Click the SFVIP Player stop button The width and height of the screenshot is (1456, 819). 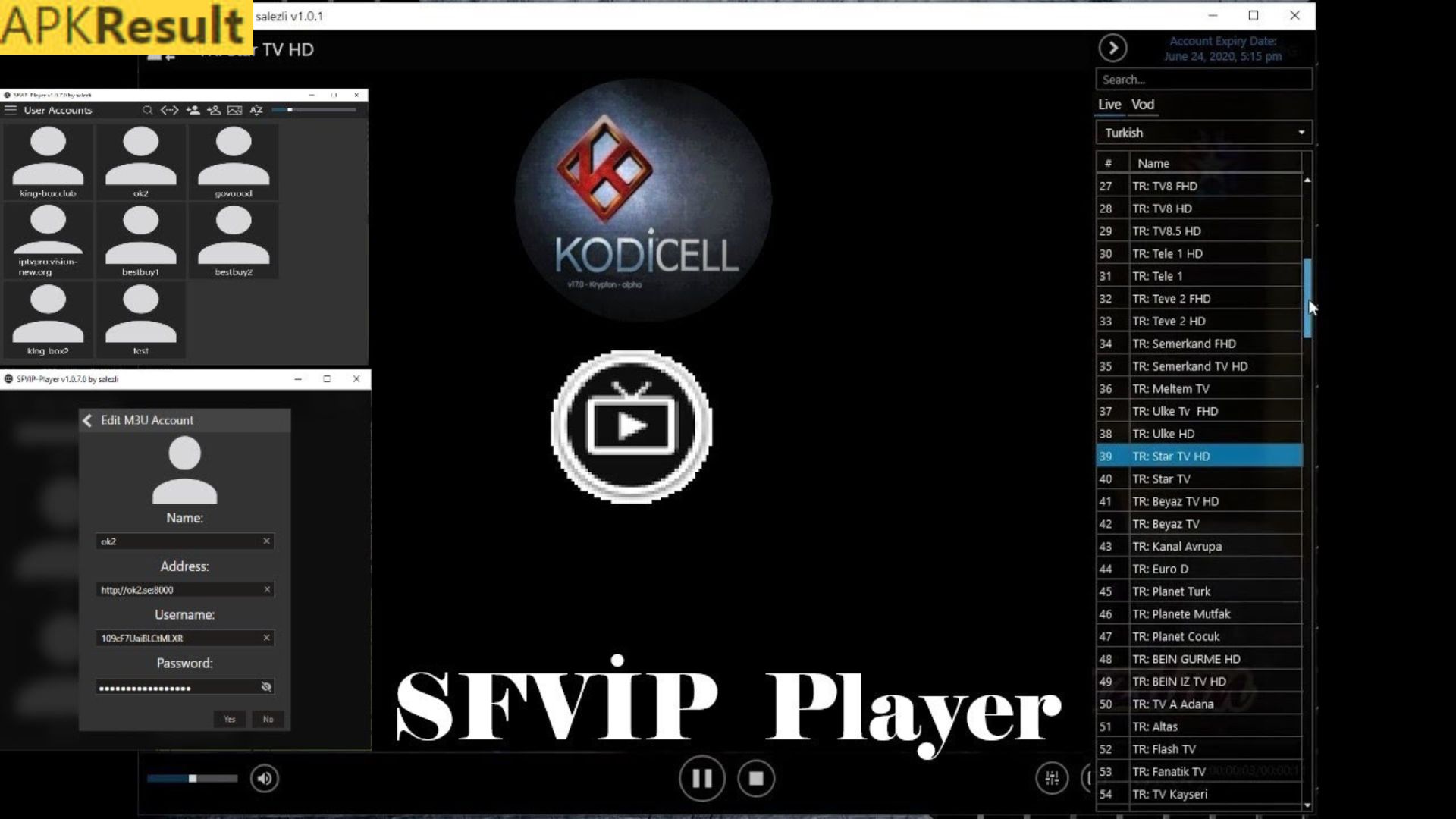[757, 778]
